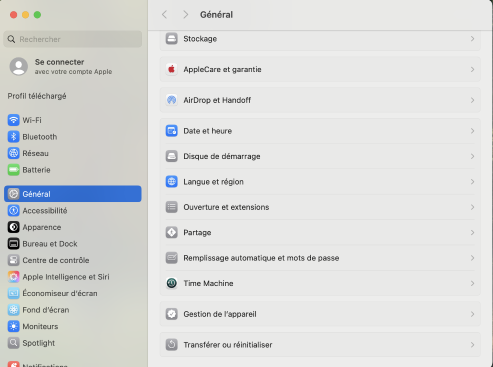This screenshot has height=367, width=493.
Task: Expand the Stockage row chevron
Action: point(472,39)
